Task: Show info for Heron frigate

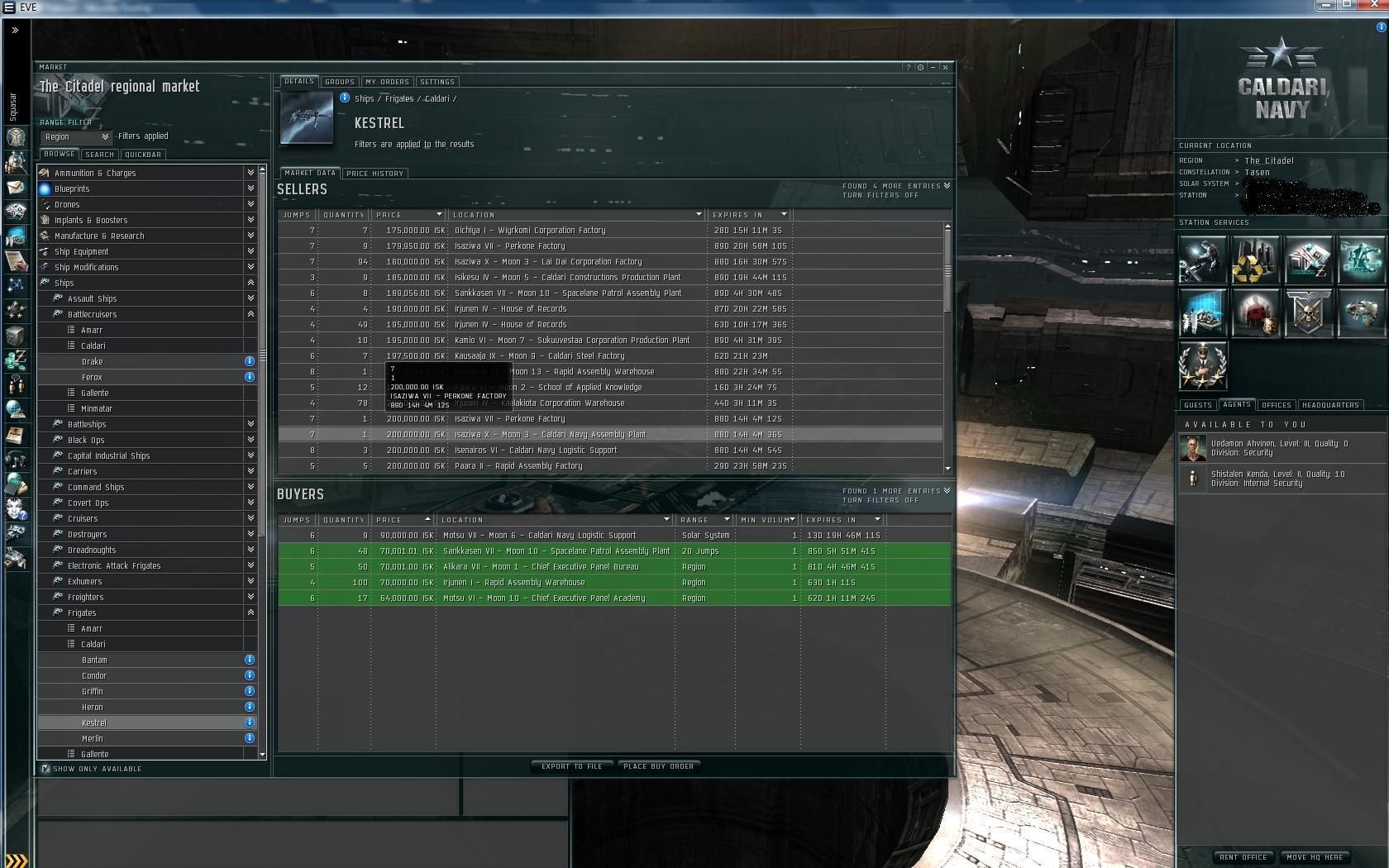Action: tap(250, 707)
